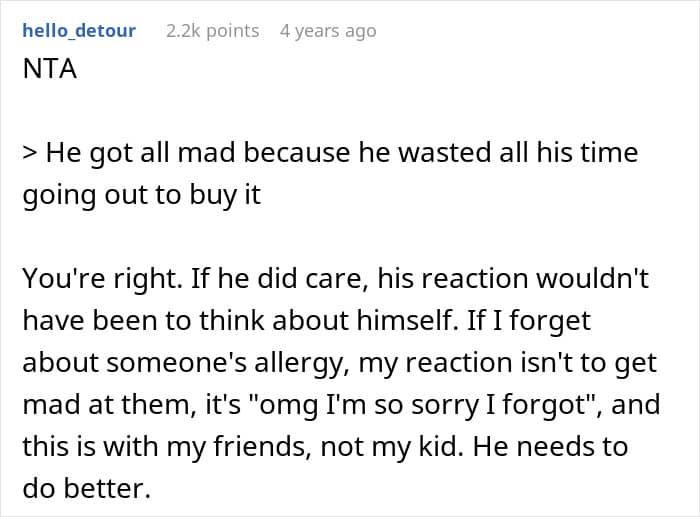Click the quoted text going out to buy it
The height and width of the screenshot is (517, 700).
coord(140,193)
